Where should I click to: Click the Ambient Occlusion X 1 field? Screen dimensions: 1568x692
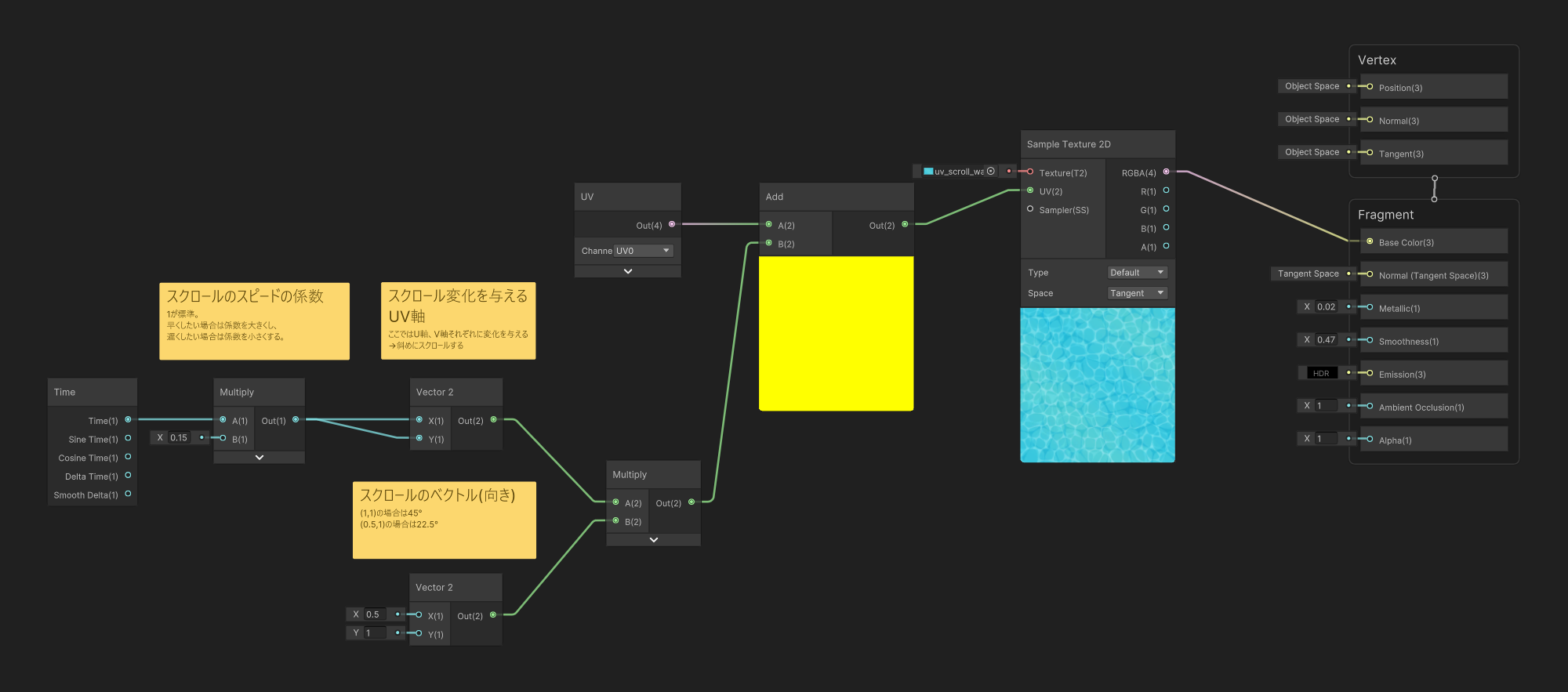1327,405
